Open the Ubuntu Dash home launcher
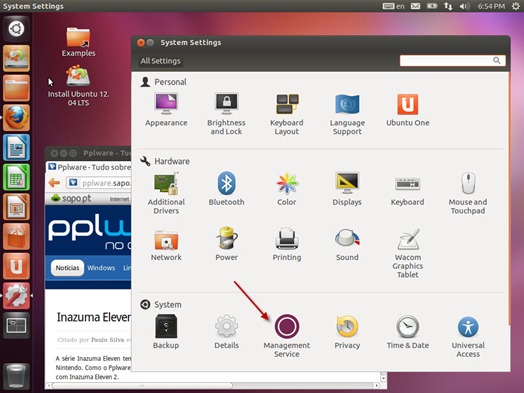 [16, 29]
